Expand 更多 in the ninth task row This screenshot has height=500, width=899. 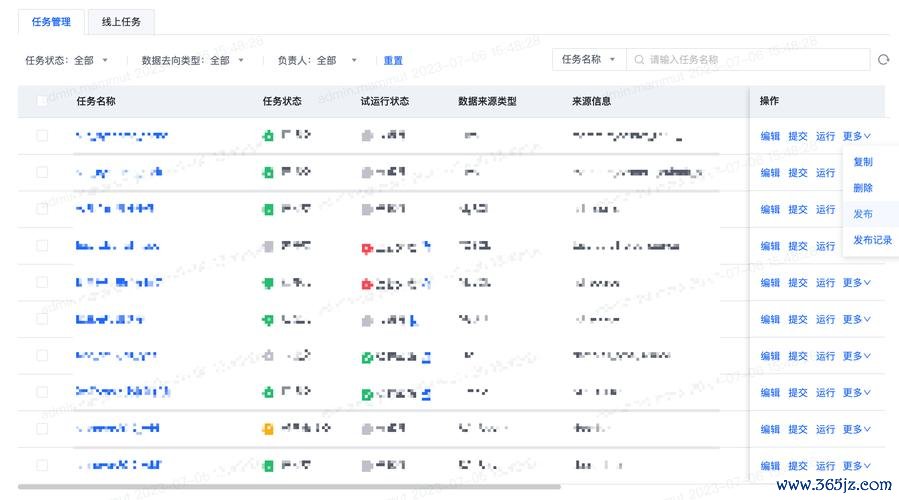(x=857, y=429)
